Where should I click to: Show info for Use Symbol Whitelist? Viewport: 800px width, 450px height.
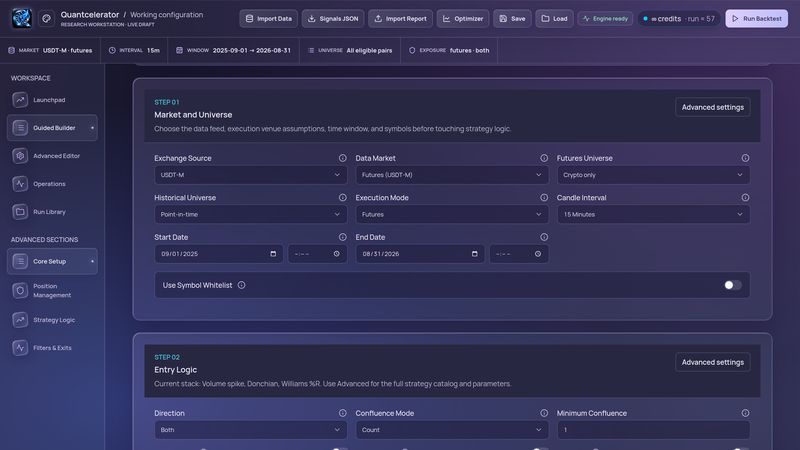click(241, 285)
